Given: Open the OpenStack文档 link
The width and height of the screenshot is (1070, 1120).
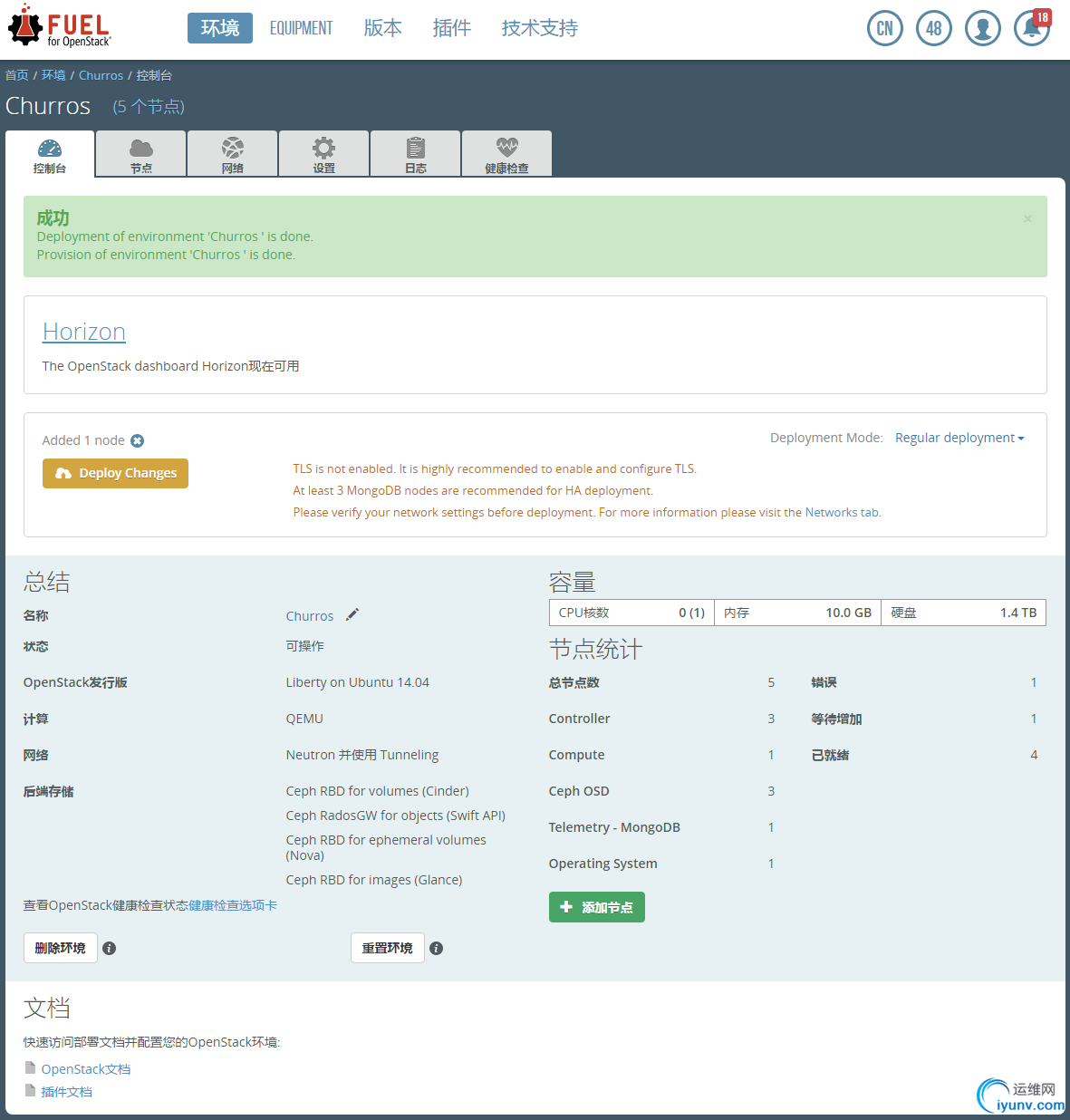Looking at the screenshot, I should pos(86,1069).
